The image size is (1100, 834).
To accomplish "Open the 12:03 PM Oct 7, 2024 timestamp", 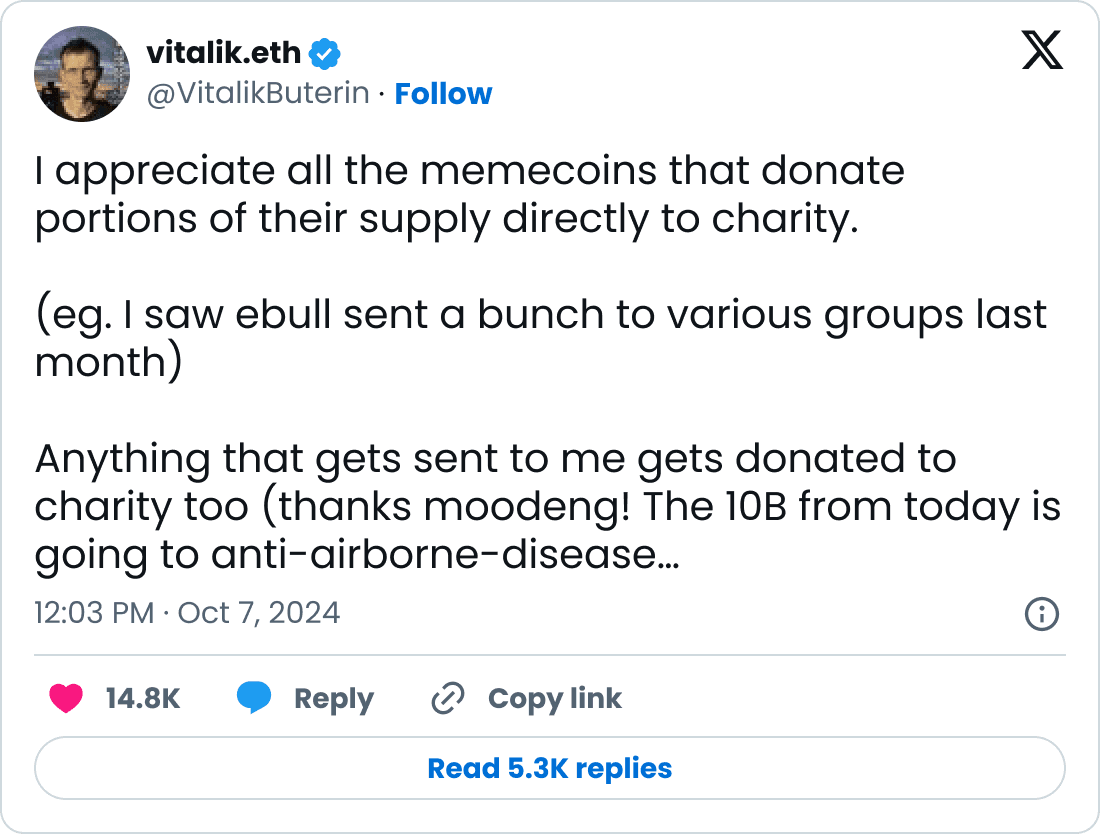I will 188,612.
